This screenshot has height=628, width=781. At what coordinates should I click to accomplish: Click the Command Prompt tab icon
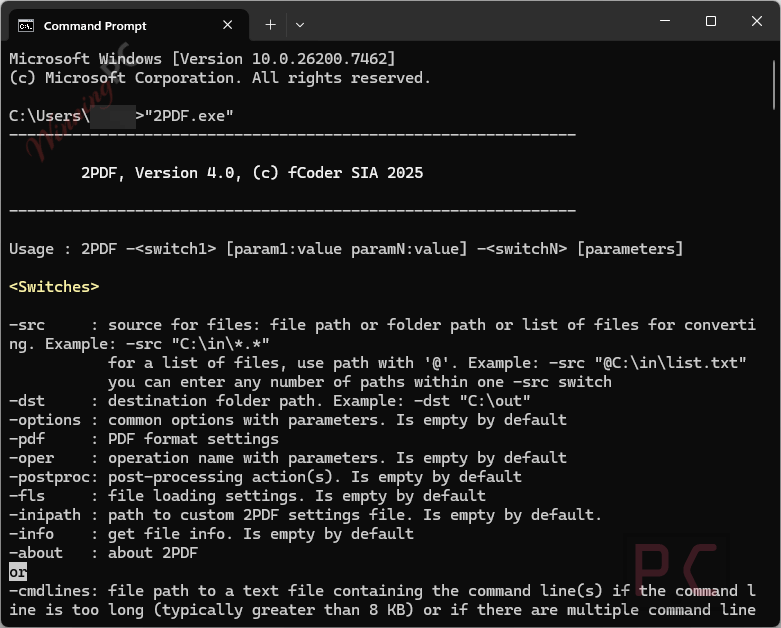(x=26, y=25)
